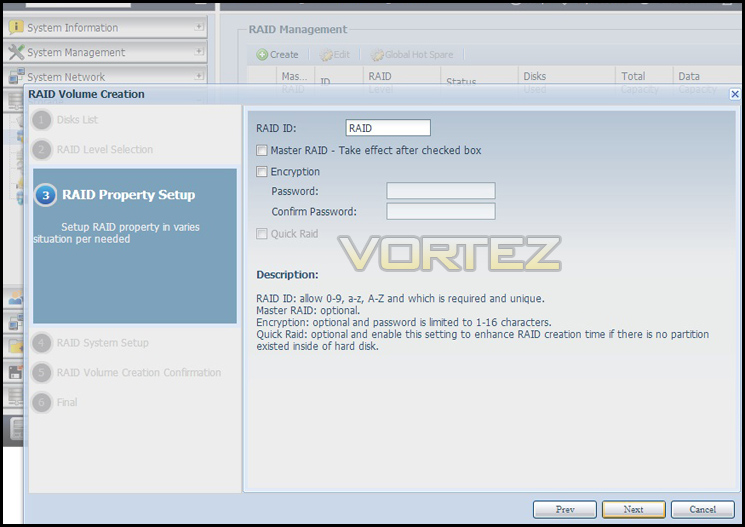Image resolution: width=745 pixels, height=527 pixels.
Task: Click the Prev button
Action: [x=565, y=509]
